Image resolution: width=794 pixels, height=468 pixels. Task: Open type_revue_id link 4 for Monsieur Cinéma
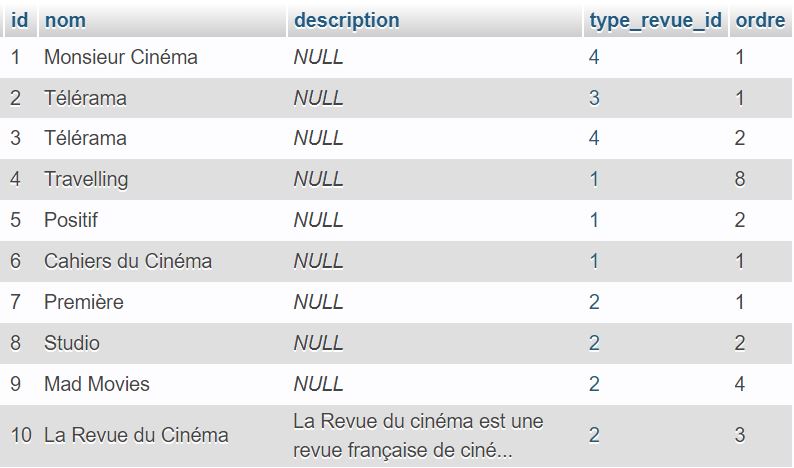pos(594,57)
